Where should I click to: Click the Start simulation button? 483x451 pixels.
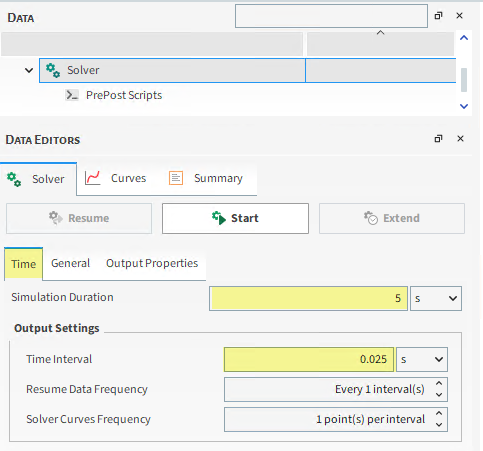click(x=235, y=218)
